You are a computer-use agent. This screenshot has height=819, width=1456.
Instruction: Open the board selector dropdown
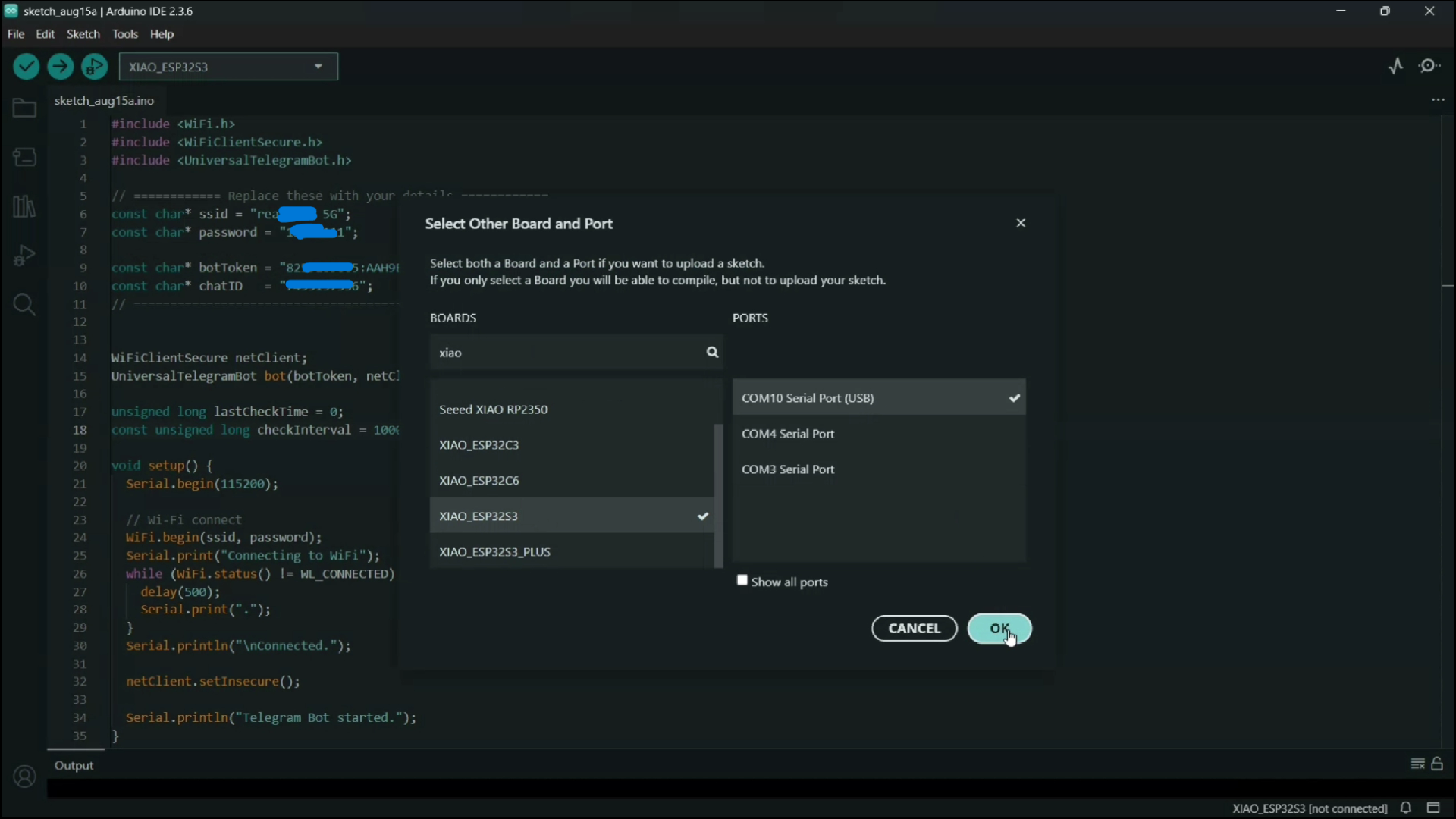(318, 66)
